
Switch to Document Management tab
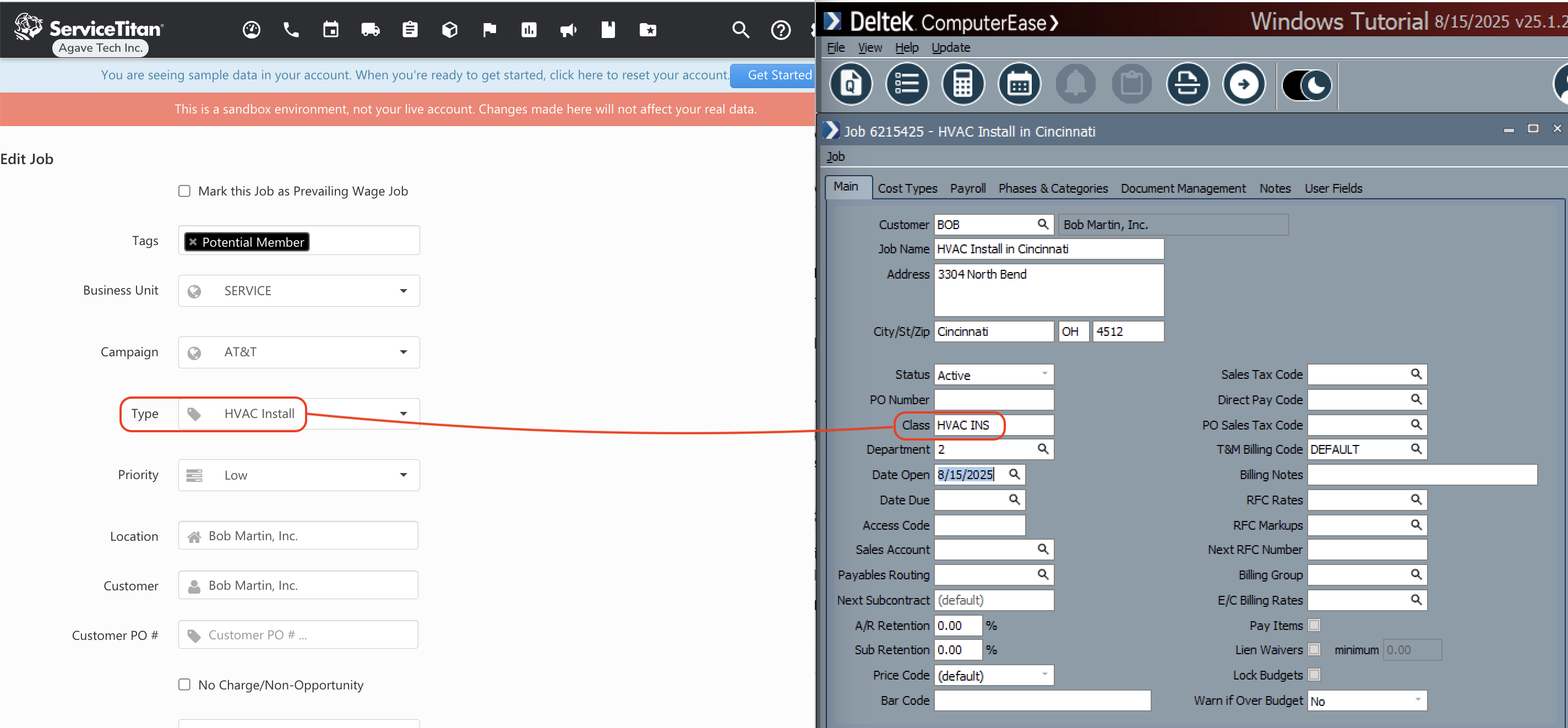pos(1183,189)
